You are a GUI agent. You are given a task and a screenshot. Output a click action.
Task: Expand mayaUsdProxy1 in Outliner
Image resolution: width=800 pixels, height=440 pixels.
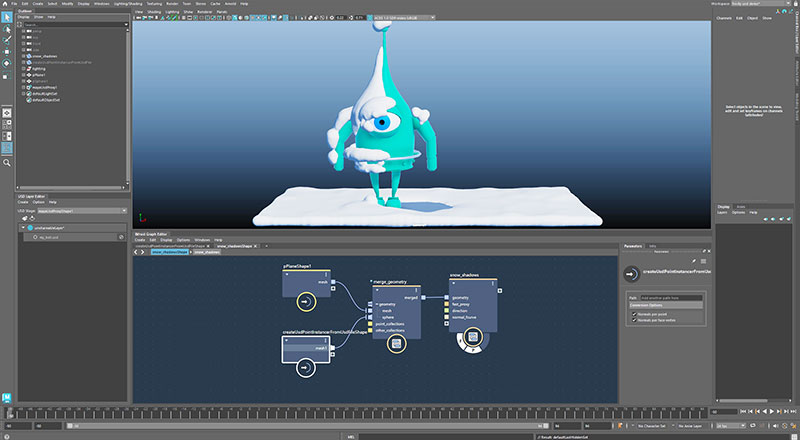tap(23, 87)
